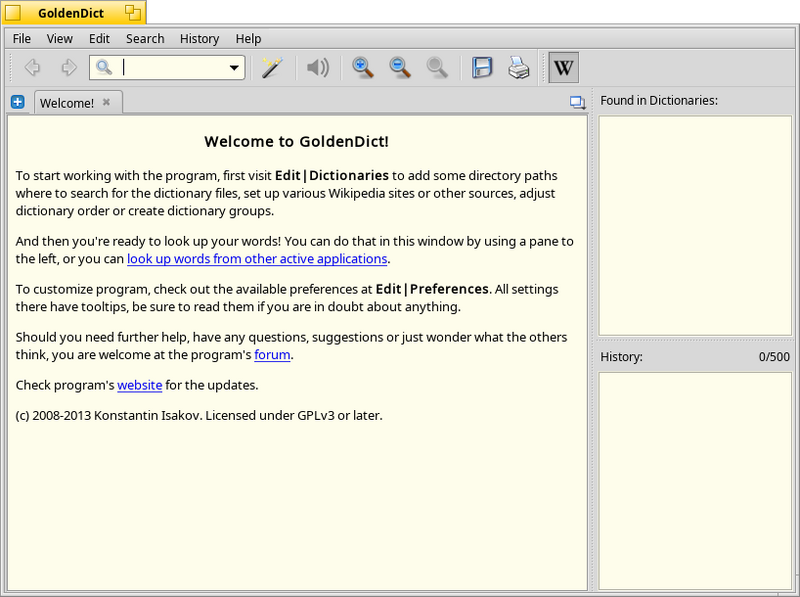This screenshot has height=597, width=800.
Task: Open the program's forum link
Action: pyautogui.click(x=272, y=355)
